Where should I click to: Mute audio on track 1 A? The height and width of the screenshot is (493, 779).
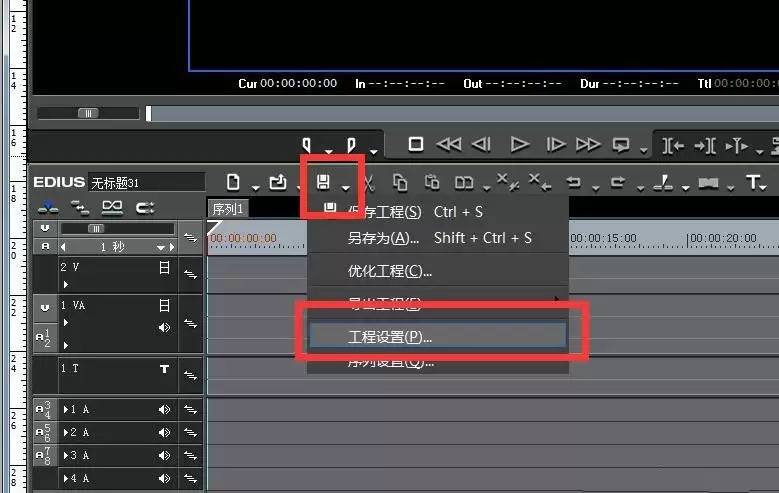tap(164, 410)
